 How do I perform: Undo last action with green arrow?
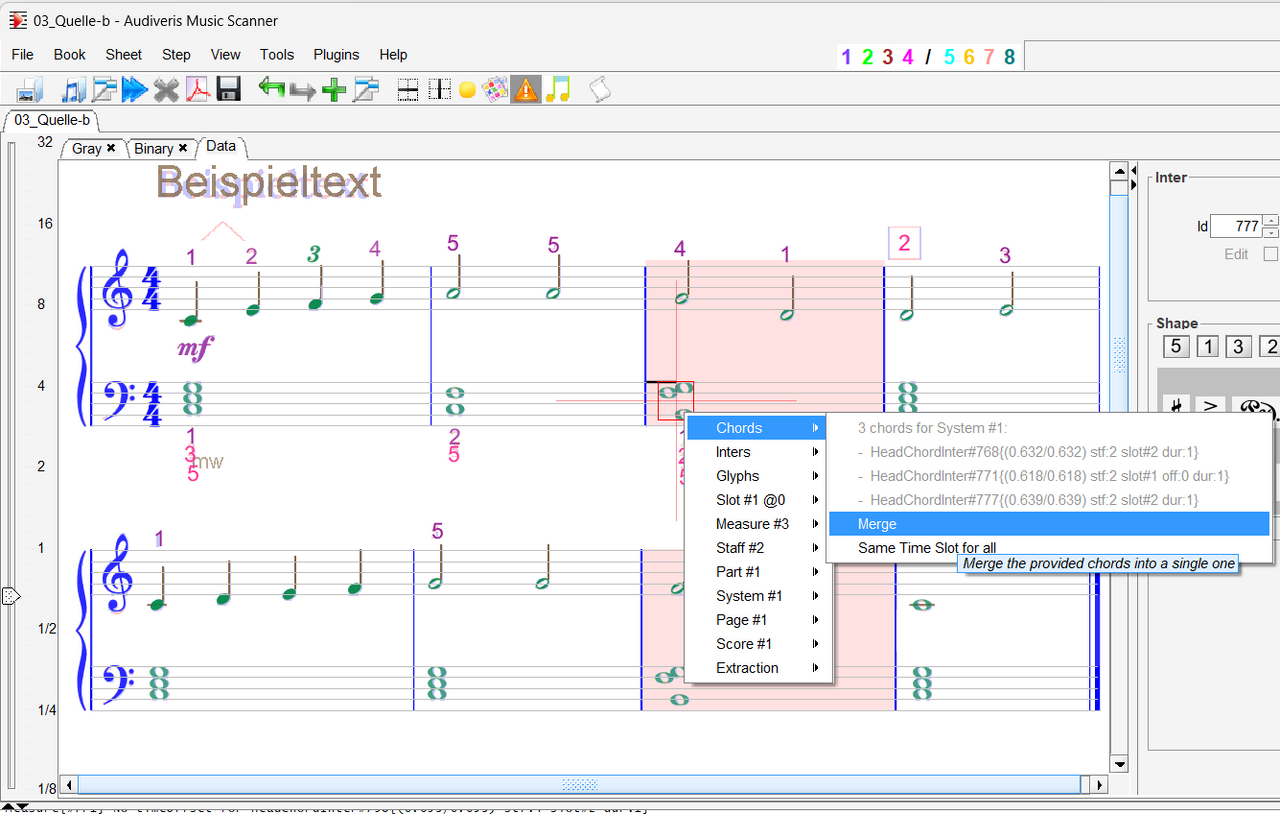(x=271, y=88)
